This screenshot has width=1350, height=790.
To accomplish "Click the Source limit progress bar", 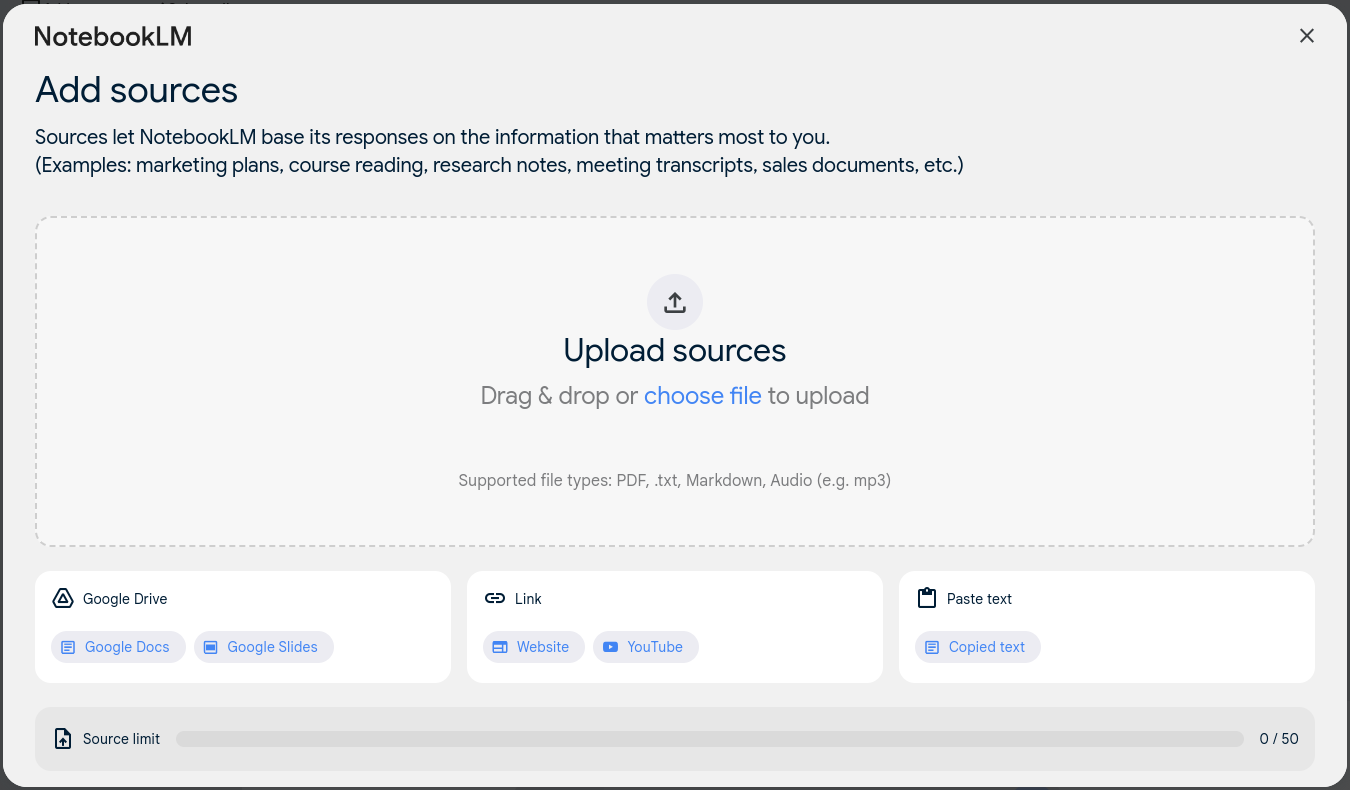I will [709, 739].
